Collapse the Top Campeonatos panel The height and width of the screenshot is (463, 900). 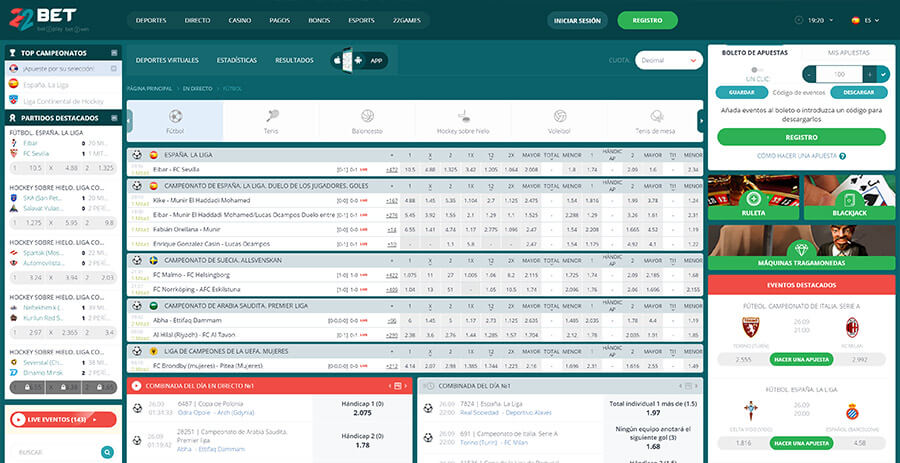[x=114, y=53]
